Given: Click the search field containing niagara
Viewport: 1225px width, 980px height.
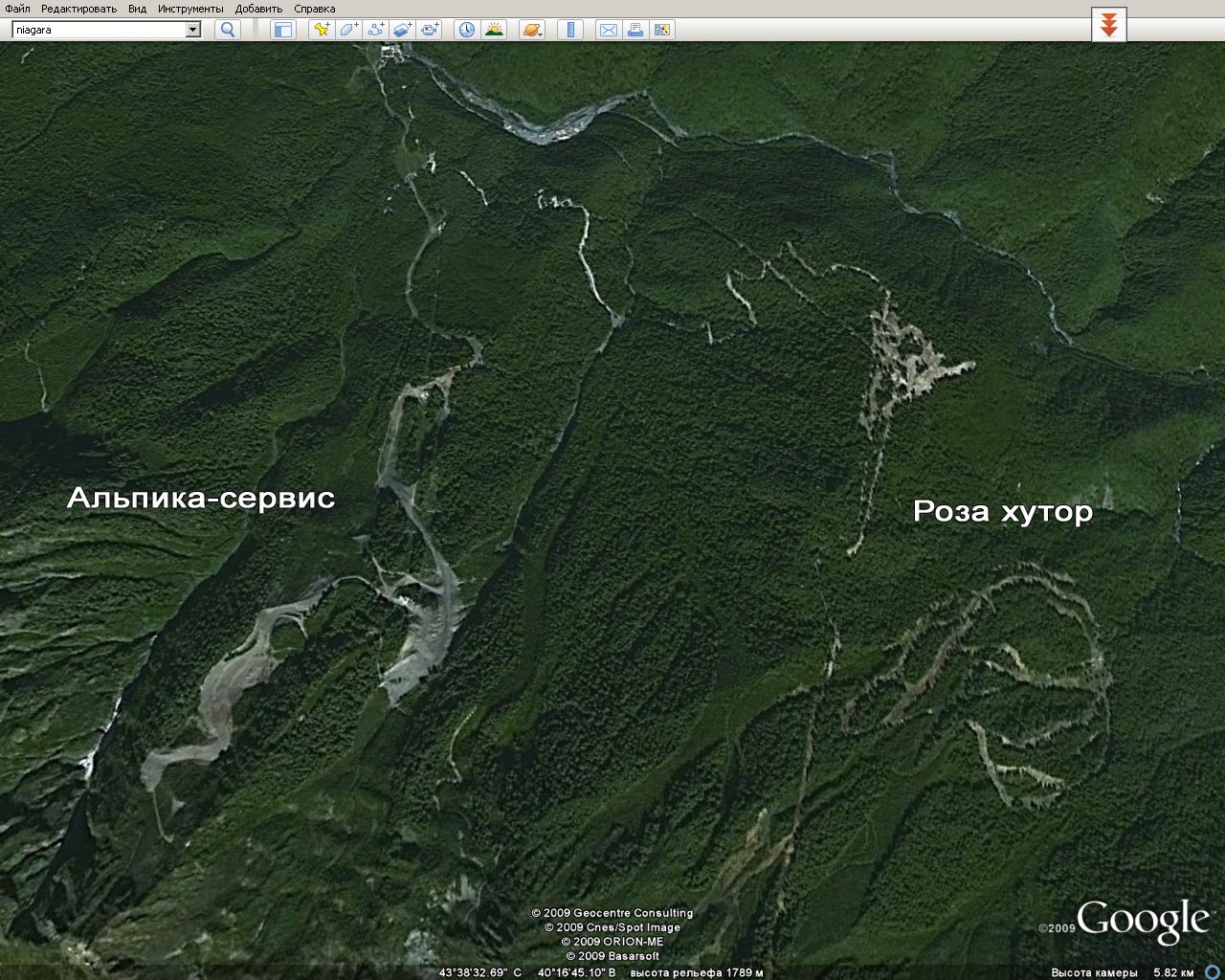Looking at the screenshot, I should click(99, 30).
